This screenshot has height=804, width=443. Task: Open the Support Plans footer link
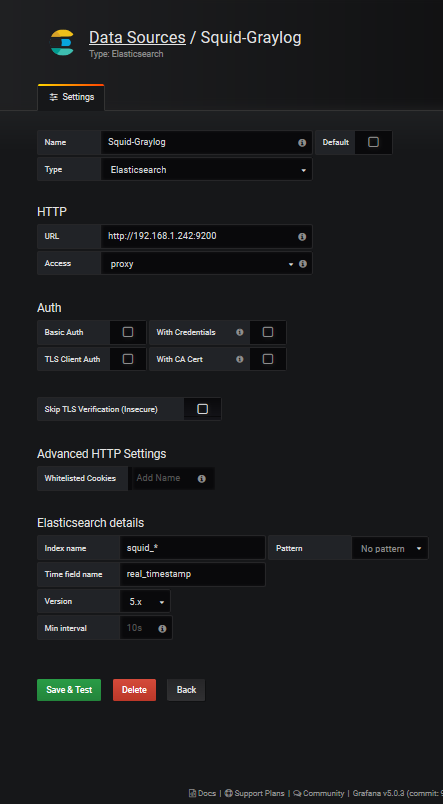(x=254, y=793)
